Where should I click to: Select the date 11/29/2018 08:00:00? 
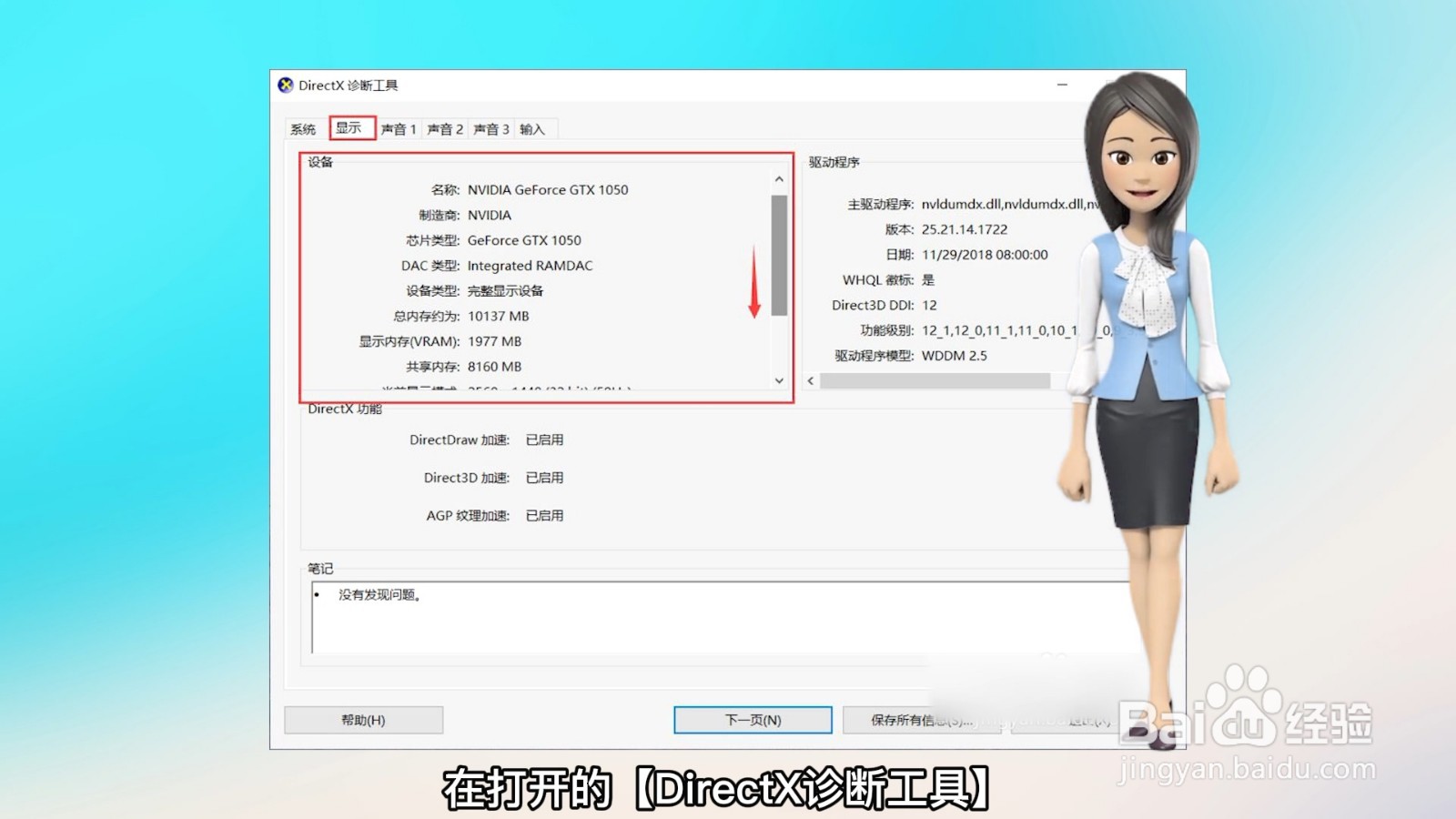tap(985, 255)
